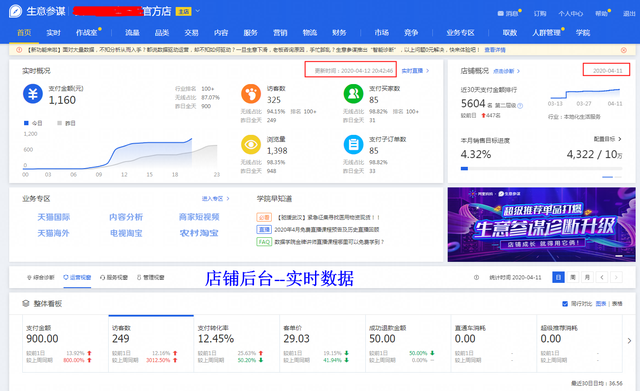This screenshot has width=640, height=391.
Task: Open the 财务 nav tab
Action: coord(339,33)
